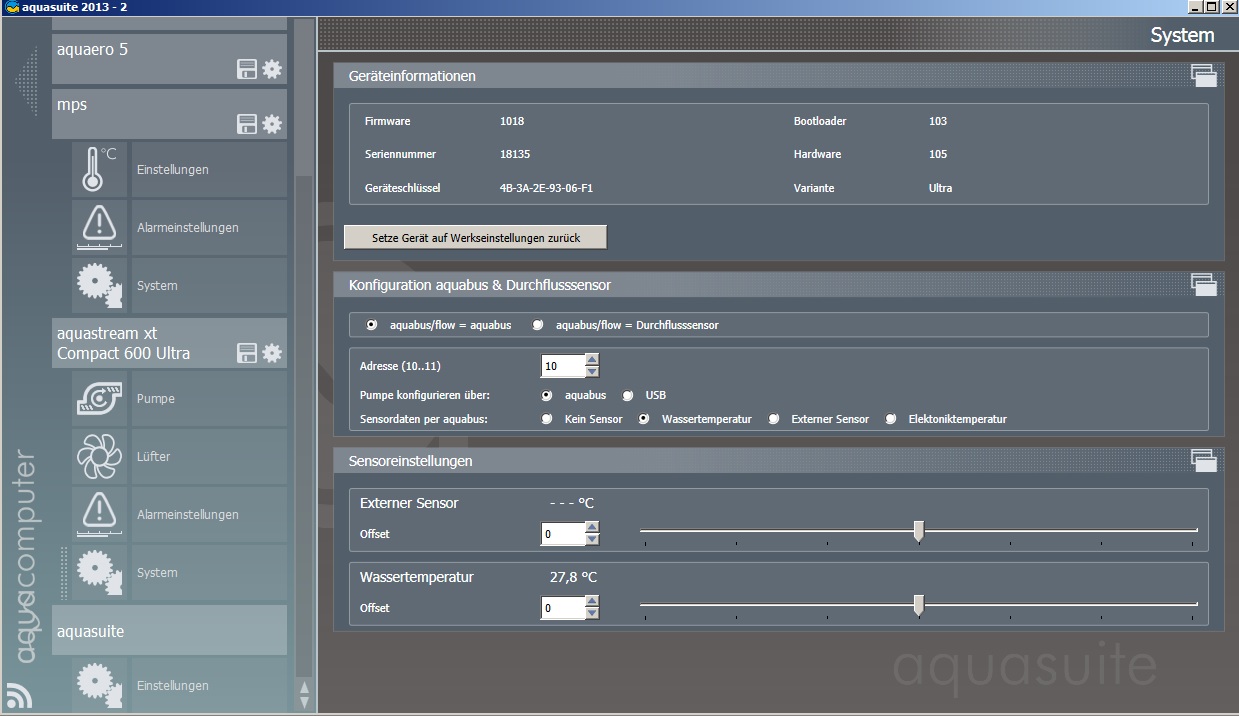Click the save icon next to aquaero 5
Image resolution: width=1239 pixels, height=716 pixels.
click(246, 69)
